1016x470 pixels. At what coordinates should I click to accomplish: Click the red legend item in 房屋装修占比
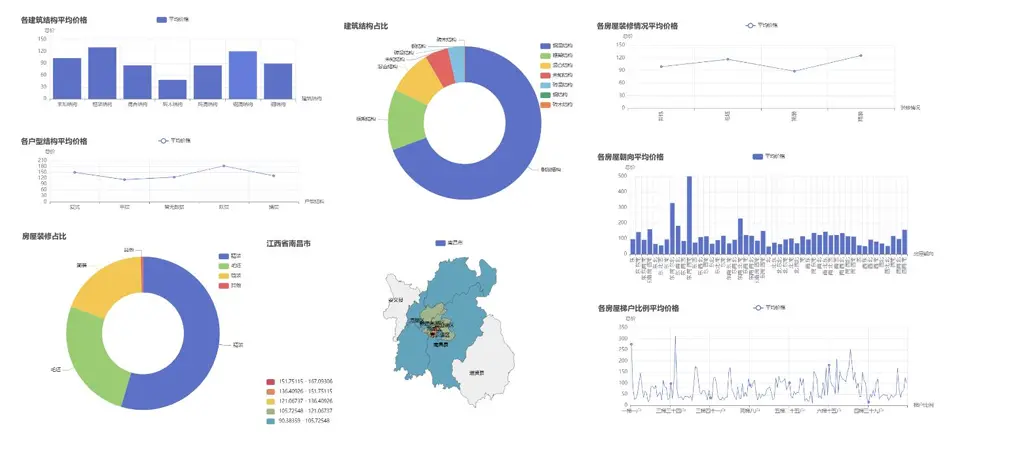(230, 285)
